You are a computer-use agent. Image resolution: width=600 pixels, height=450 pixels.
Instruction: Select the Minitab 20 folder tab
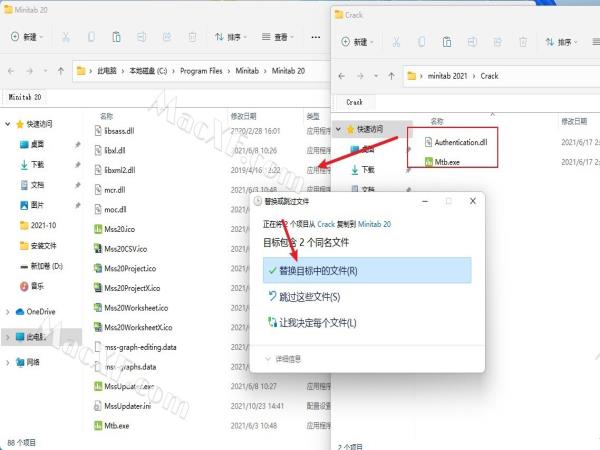point(24,97)
